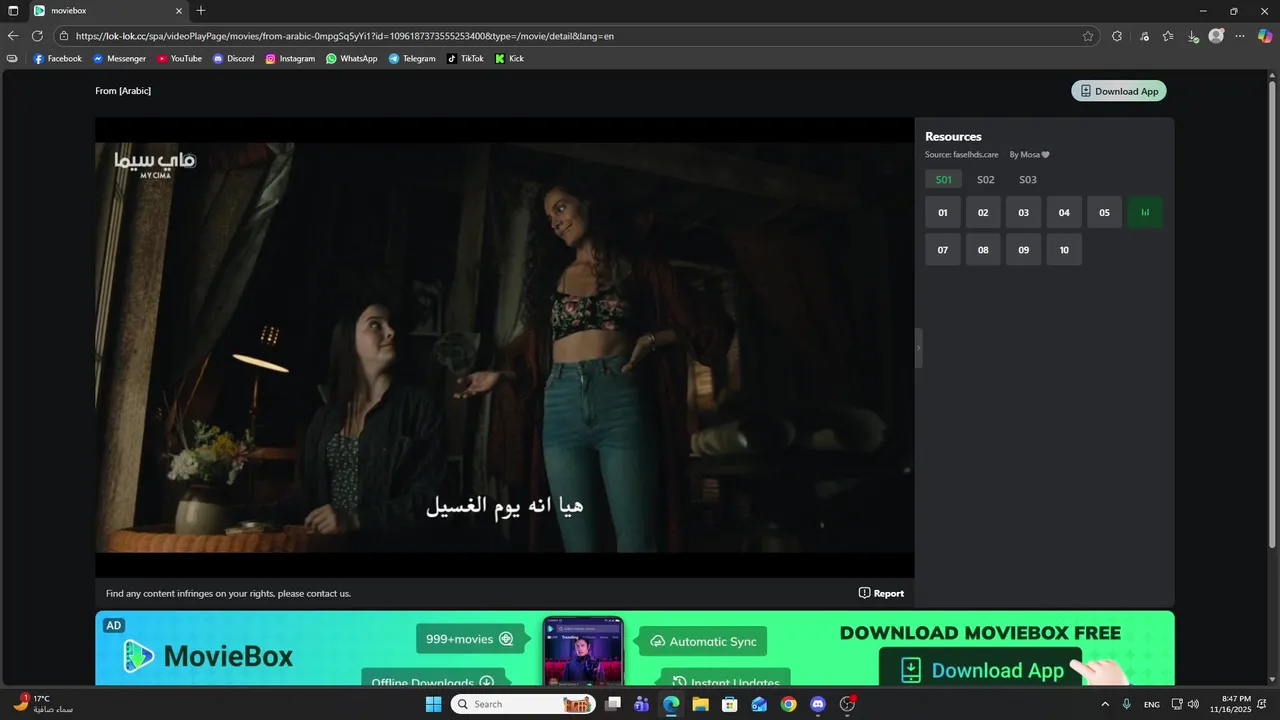The height and width of the screenshot is (720, 1280).
Task: View site information lock icon
Action: point(64,36)
